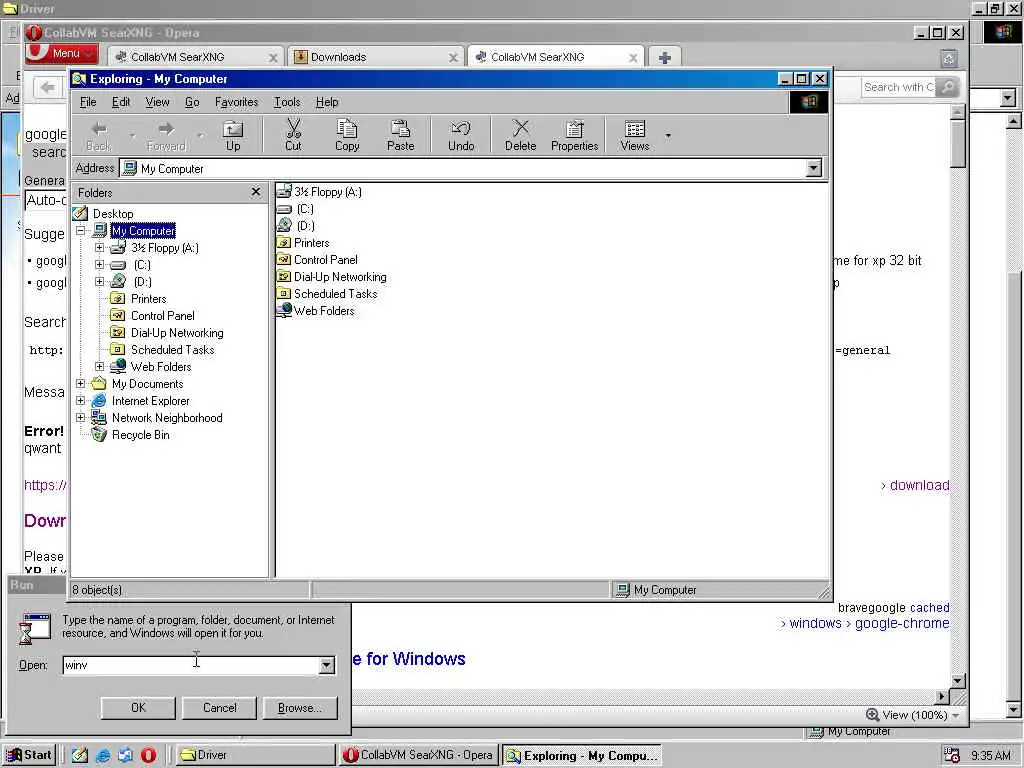Select Web Folders in the right pane
This screenshot has height=768, width=1024.
[315, 311]
